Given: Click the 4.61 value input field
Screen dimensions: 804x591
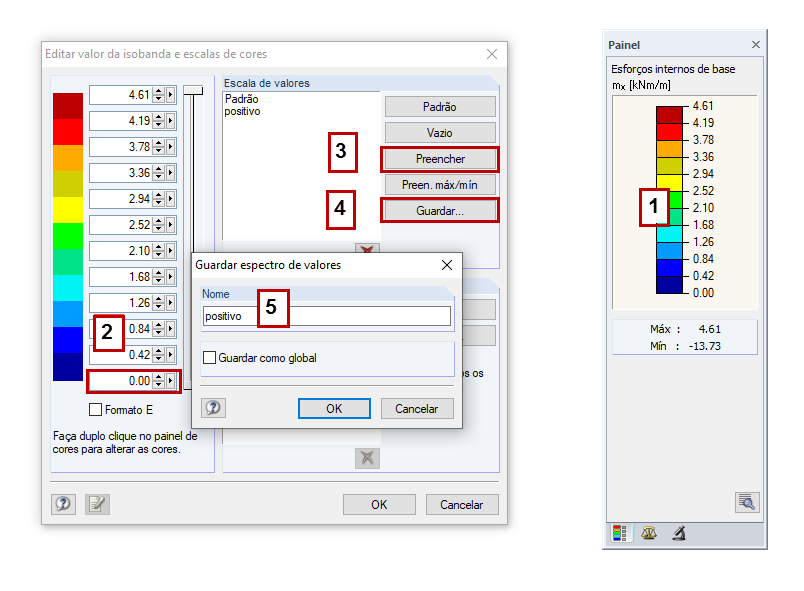Looking at the screenshot, I should [121, 95].
